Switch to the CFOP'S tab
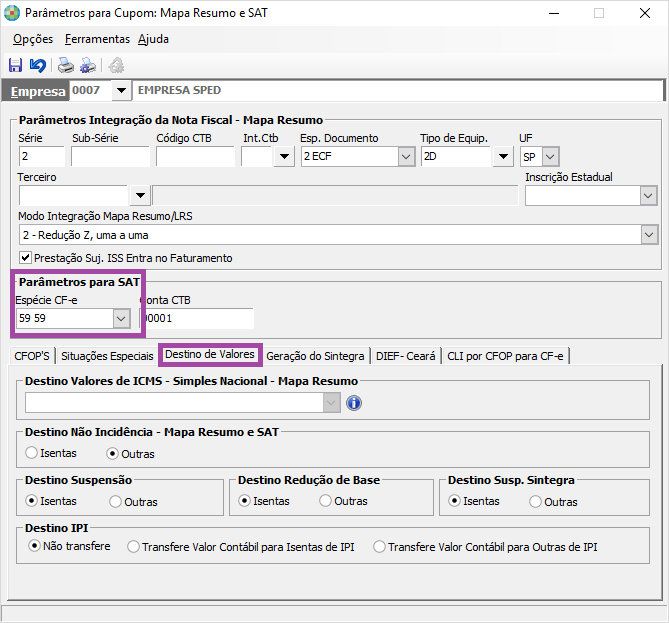Image resolution: width=669 pixels, height=623 pixels. [34, 355]
